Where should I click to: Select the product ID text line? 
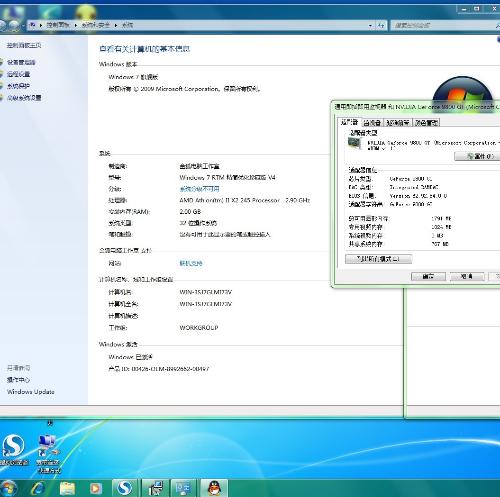pyautogui.click(x=159, y=369)
